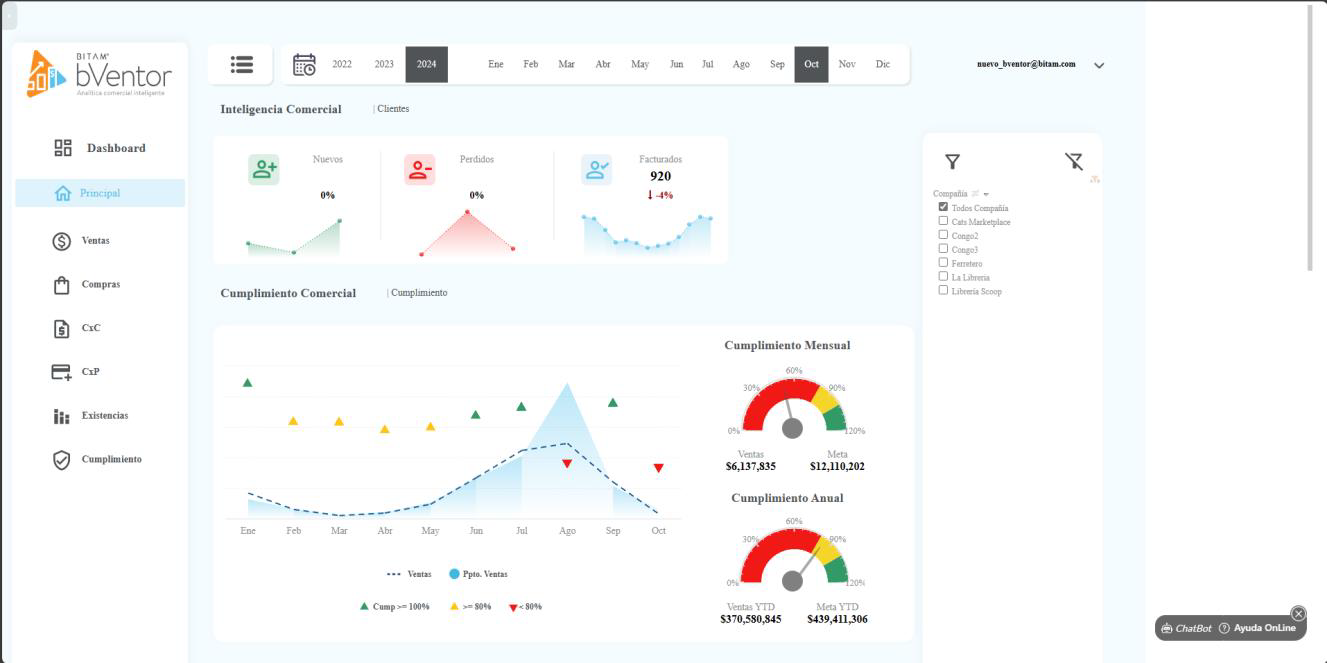
Task: Open Compras via its shopping bag icon
Action: point(61,285)
